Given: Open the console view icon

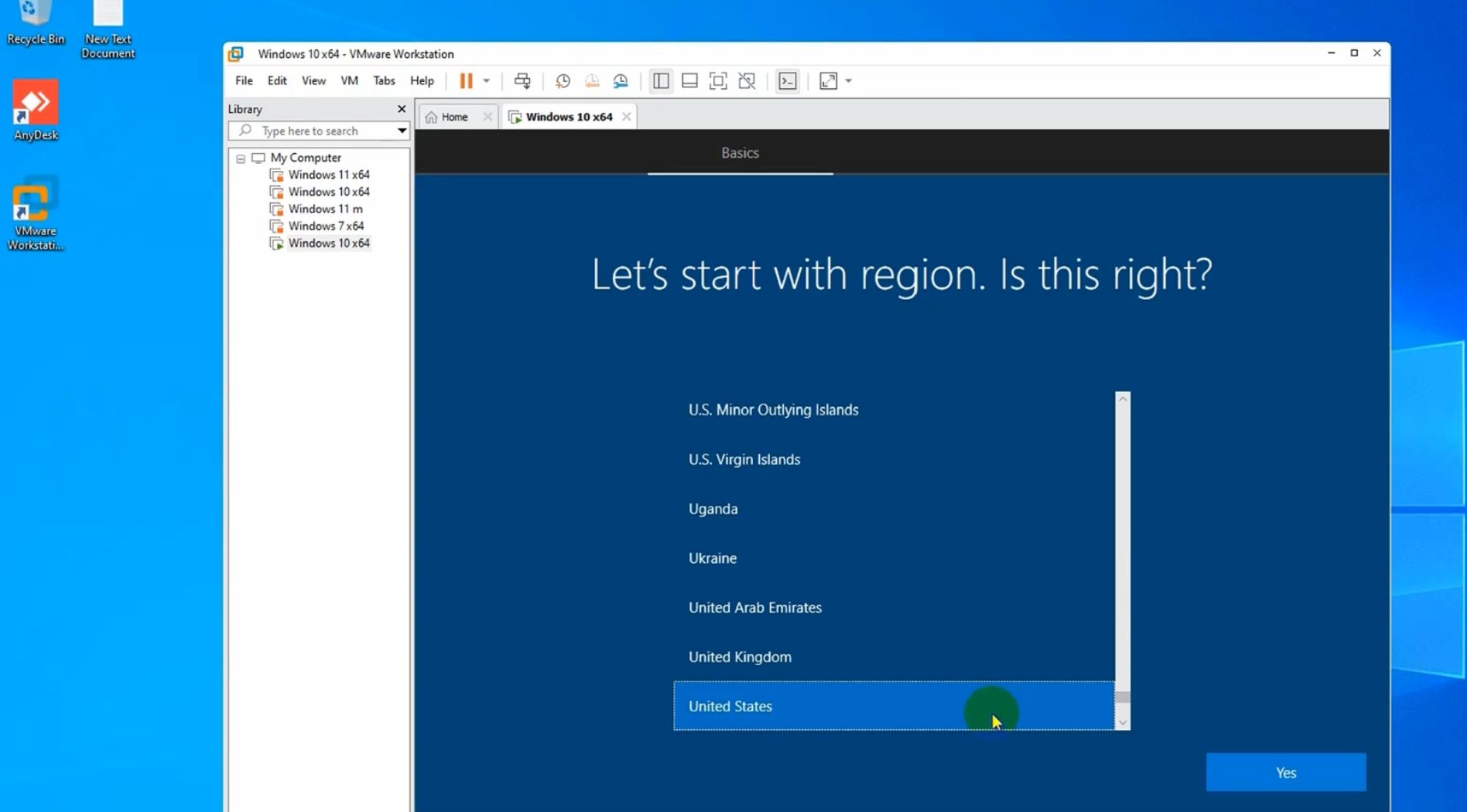Looking at the screenshot, I should click(x=787, y=80).
